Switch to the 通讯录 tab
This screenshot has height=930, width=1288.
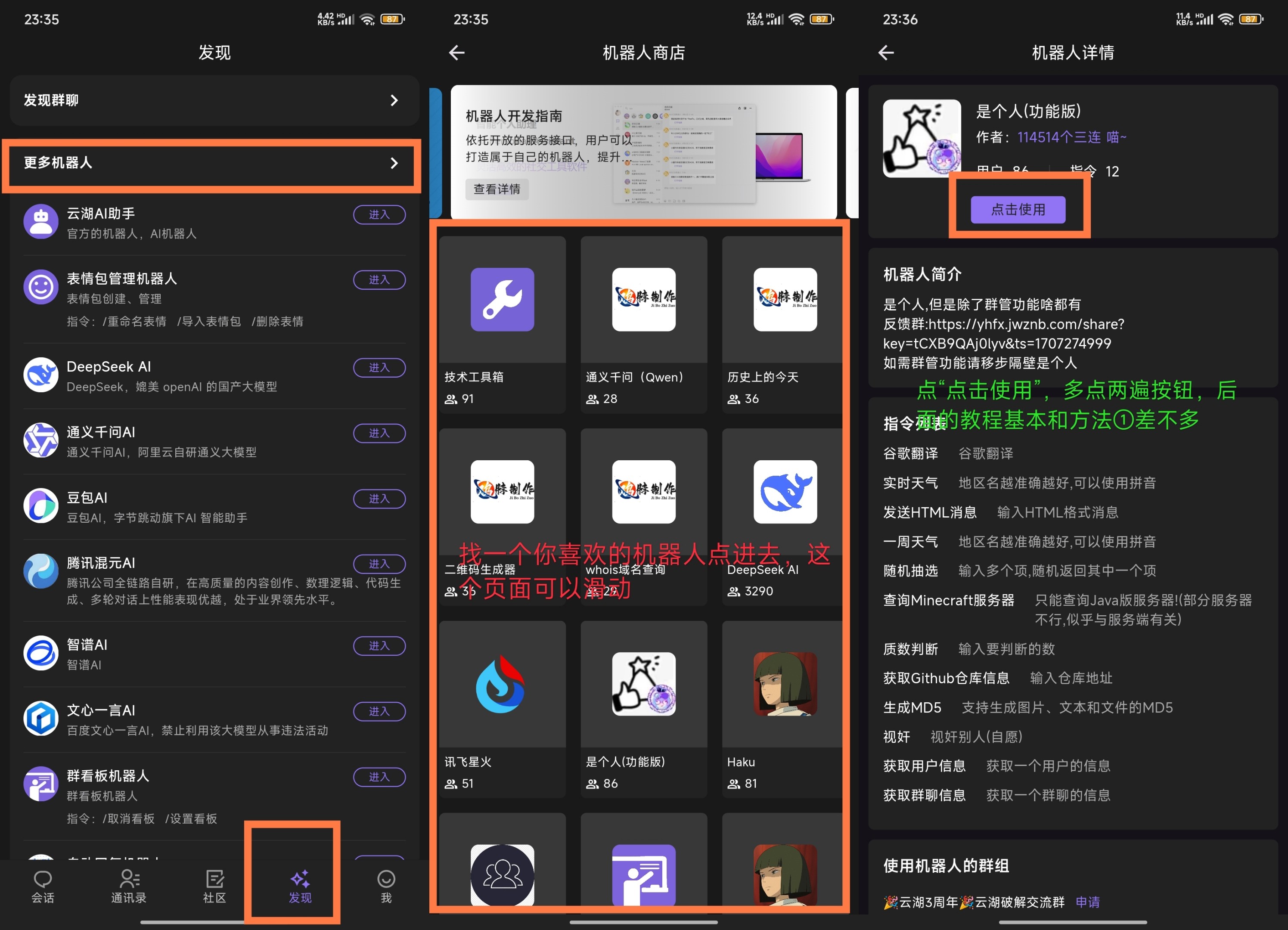point(128,886)
